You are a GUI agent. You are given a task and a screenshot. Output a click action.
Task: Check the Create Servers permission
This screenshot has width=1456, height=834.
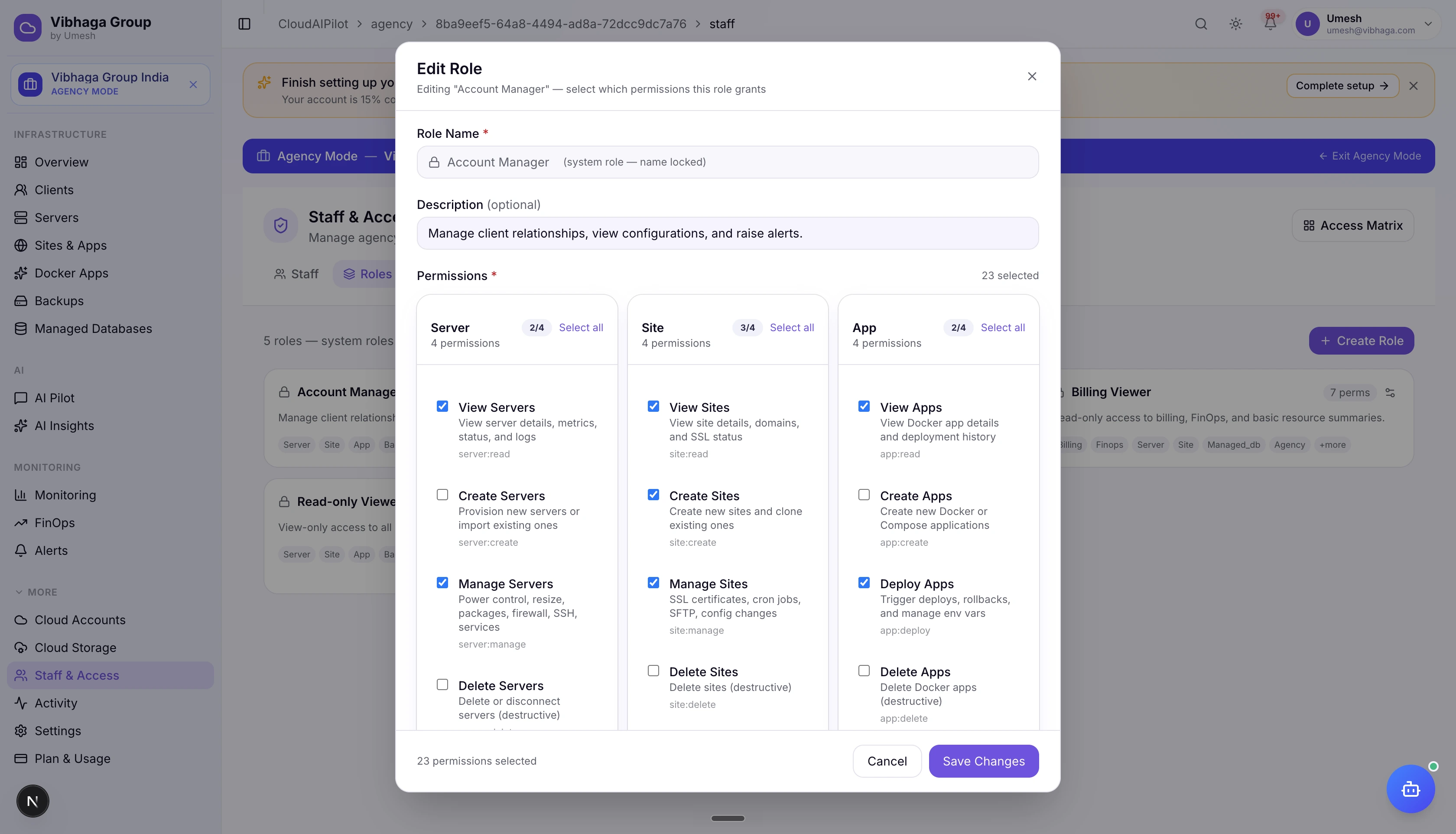pos(442,494)
